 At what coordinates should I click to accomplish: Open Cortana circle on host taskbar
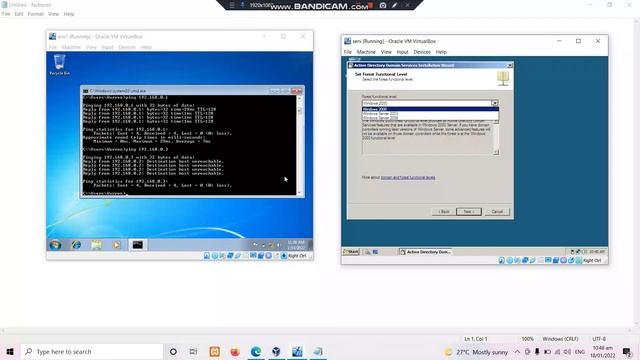pos(173,351)
